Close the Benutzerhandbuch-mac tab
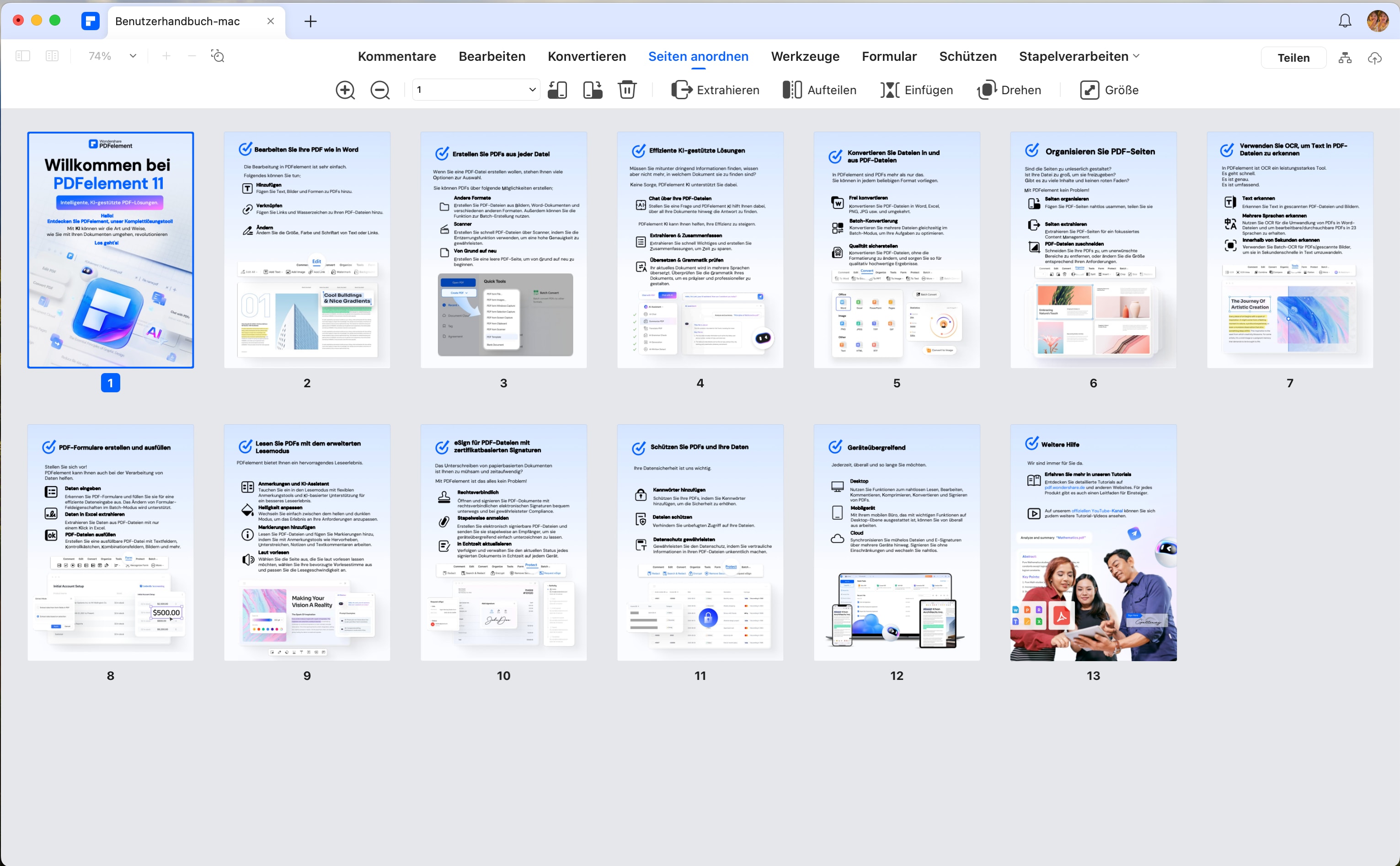 tap(270, 21)
